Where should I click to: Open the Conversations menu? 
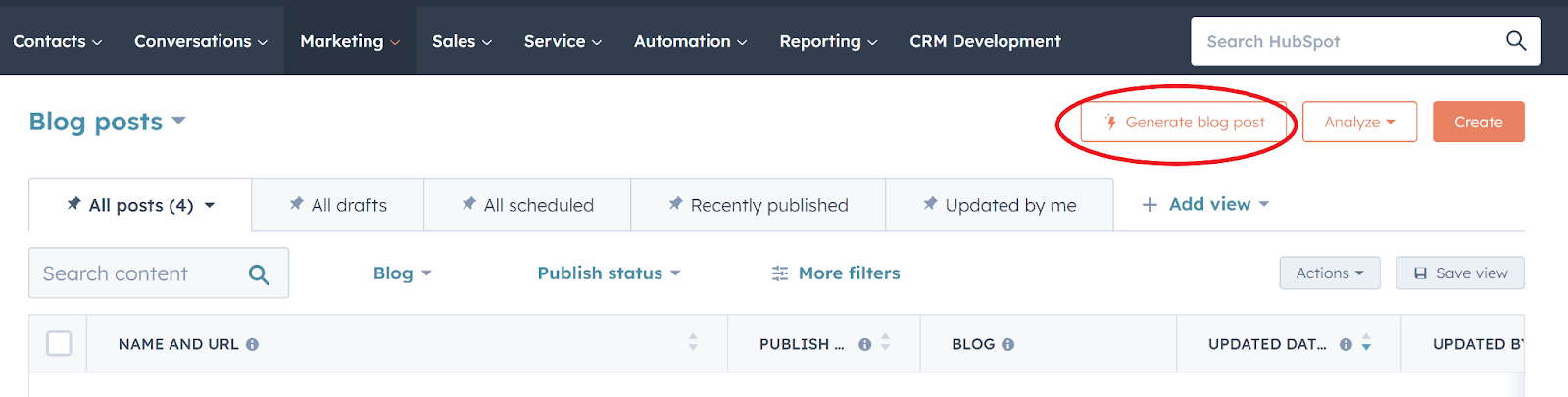(x=201, y=41)
